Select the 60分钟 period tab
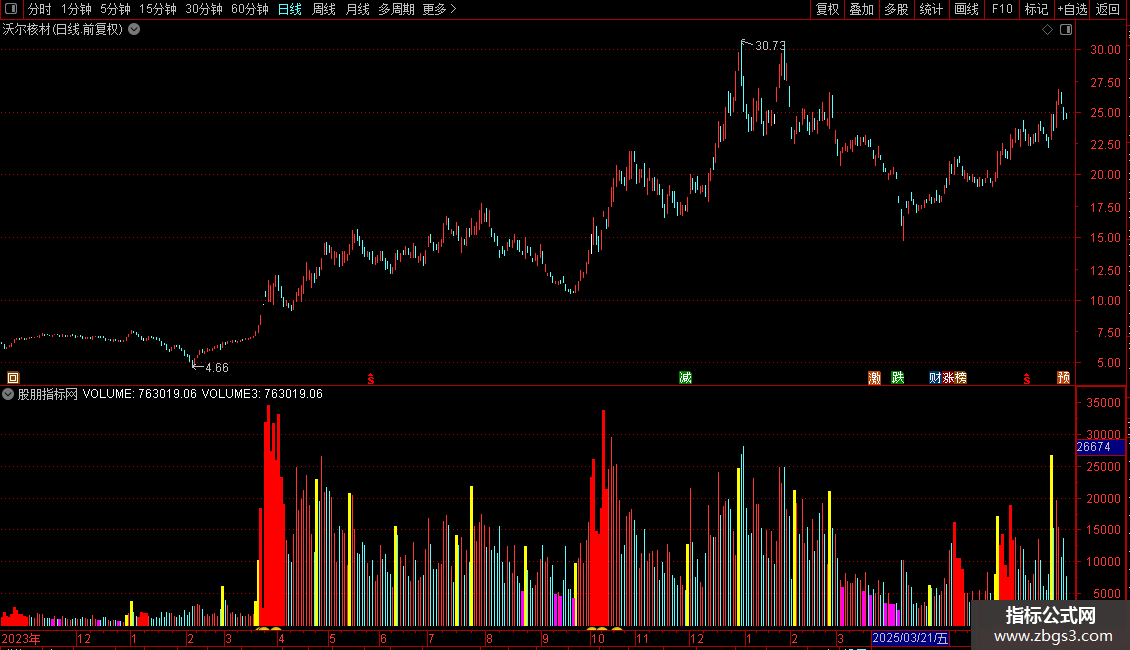Viewport: 1130px width, 650px height. pyautogui.click(x=249, y=9)
